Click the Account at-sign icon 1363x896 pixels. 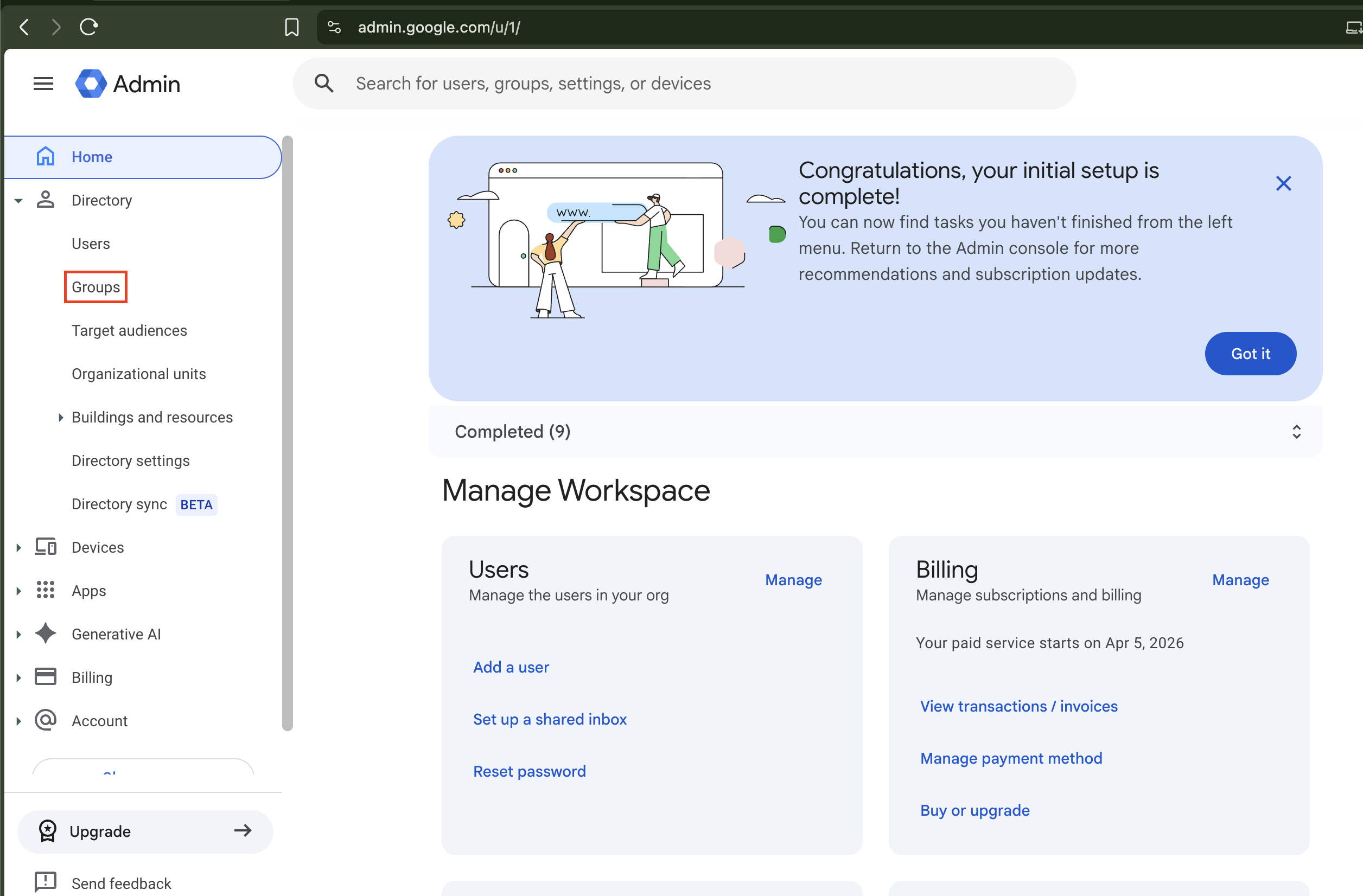tap(45, 720)
